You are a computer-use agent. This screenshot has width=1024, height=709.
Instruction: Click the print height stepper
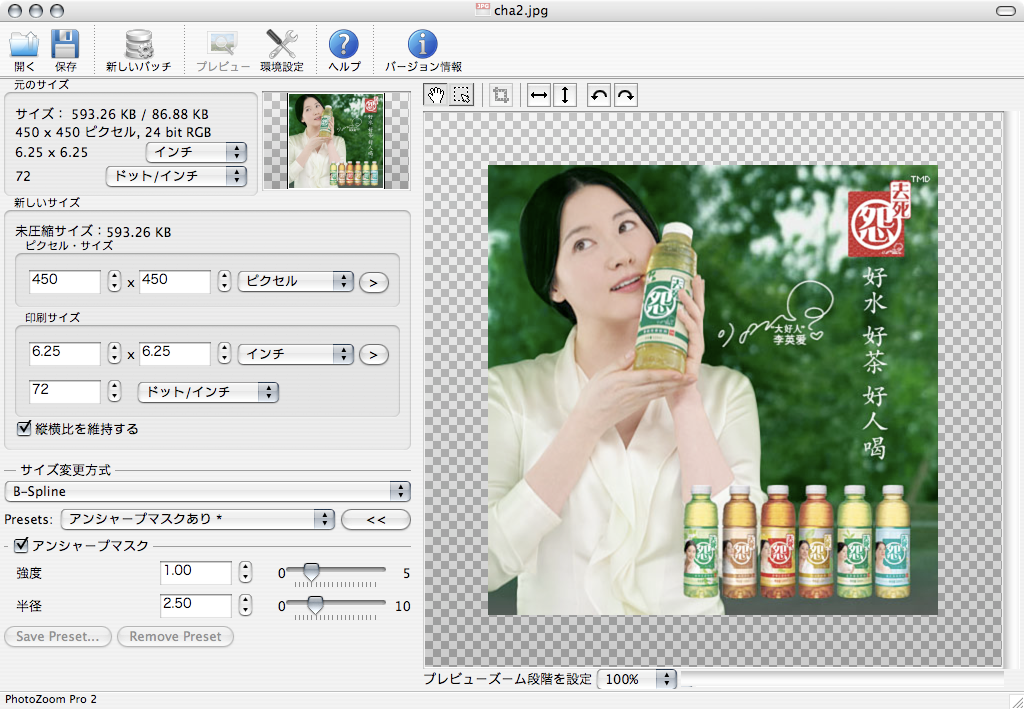coord(224,353)
